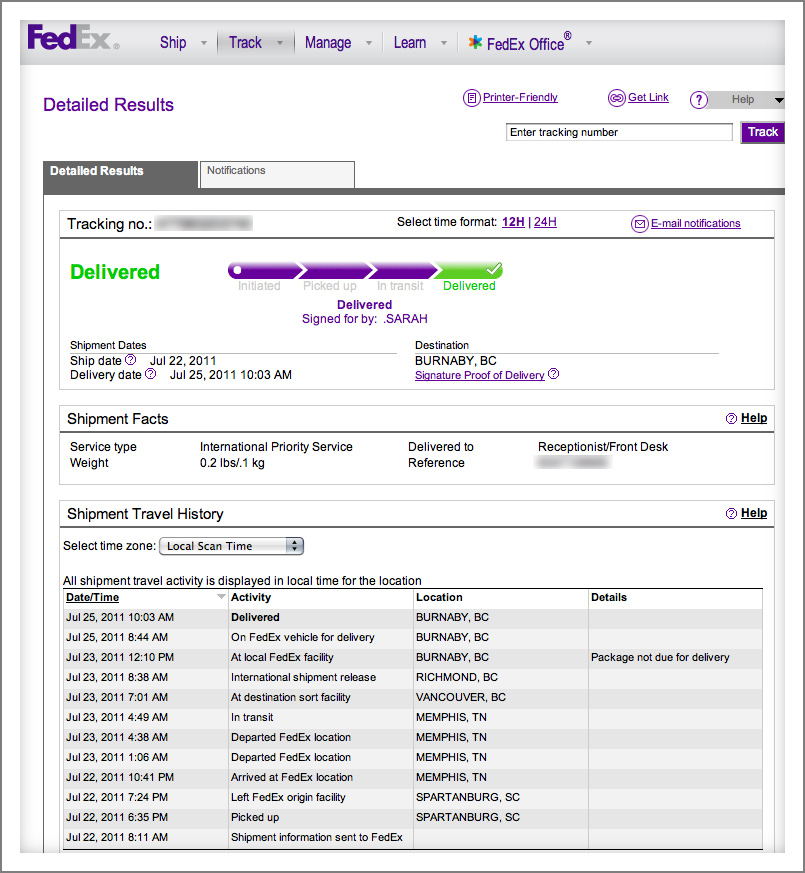Click the Initiated progress segment
This screenshot has height=873, width=805.
click(x=264, y=271)
